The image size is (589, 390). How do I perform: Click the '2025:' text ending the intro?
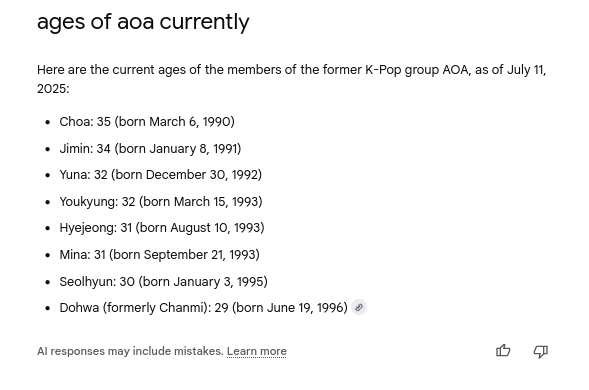(53, 89)
